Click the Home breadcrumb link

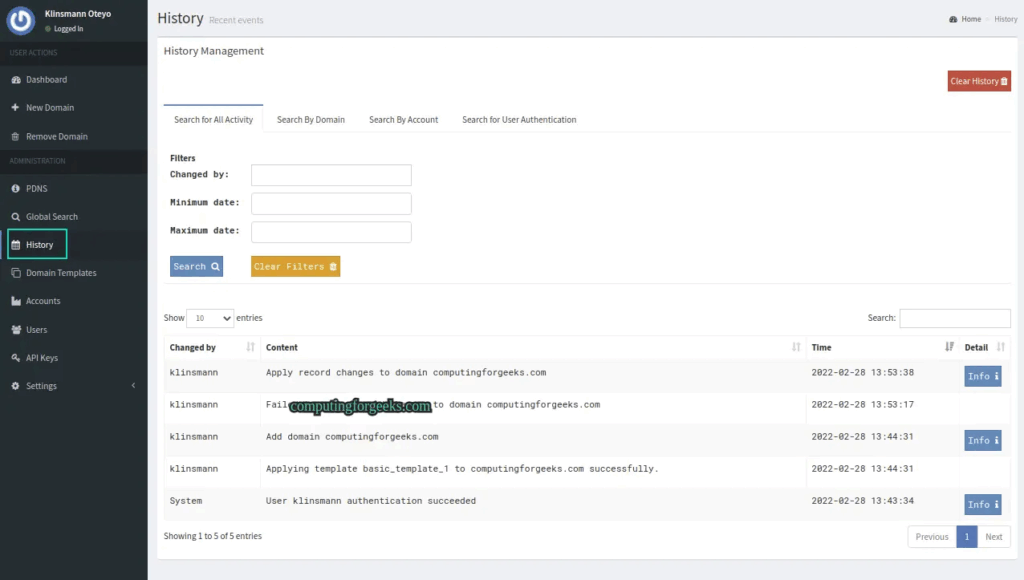971,19
